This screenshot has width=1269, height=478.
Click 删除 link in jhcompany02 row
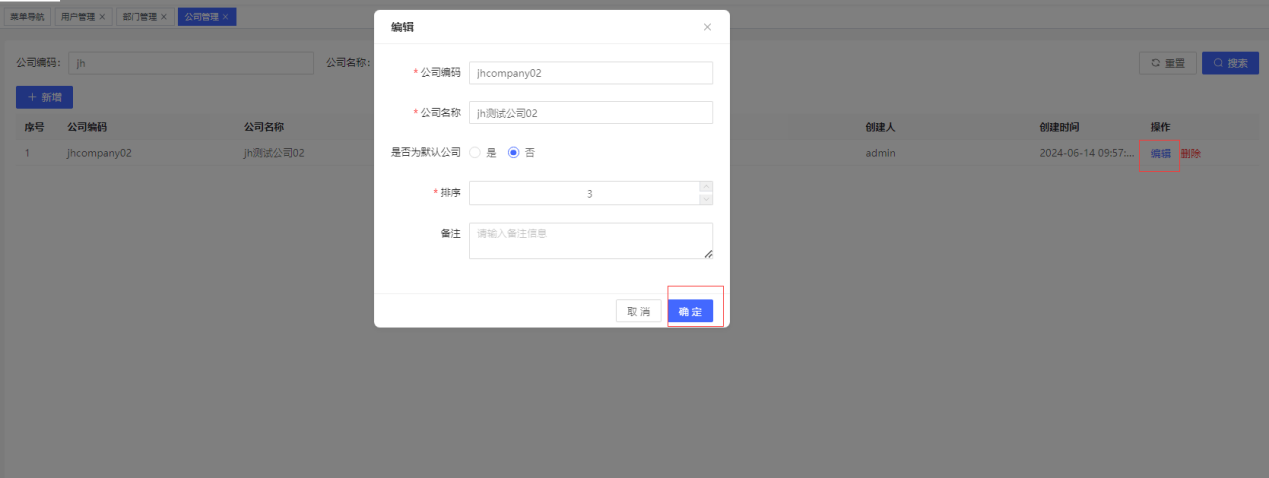pos(1190,154)
